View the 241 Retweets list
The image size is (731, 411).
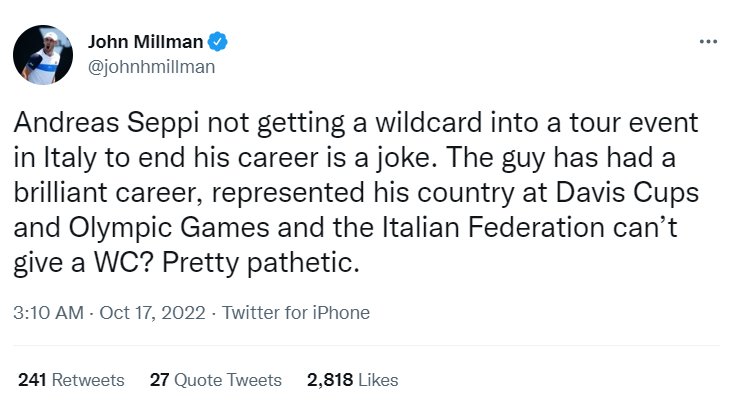tap(71, 380)
